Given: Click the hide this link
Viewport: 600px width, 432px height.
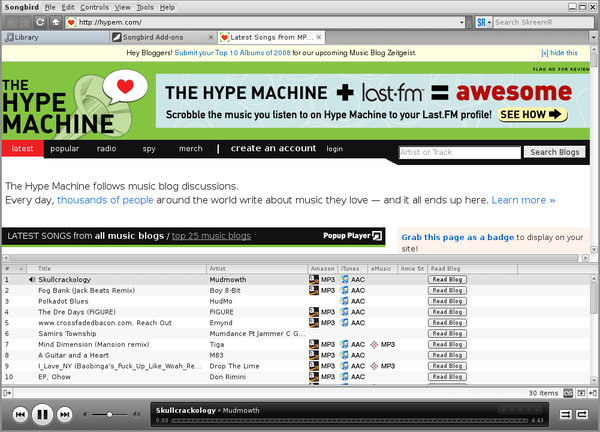Looking at the screenshot, I should point(559,53).
